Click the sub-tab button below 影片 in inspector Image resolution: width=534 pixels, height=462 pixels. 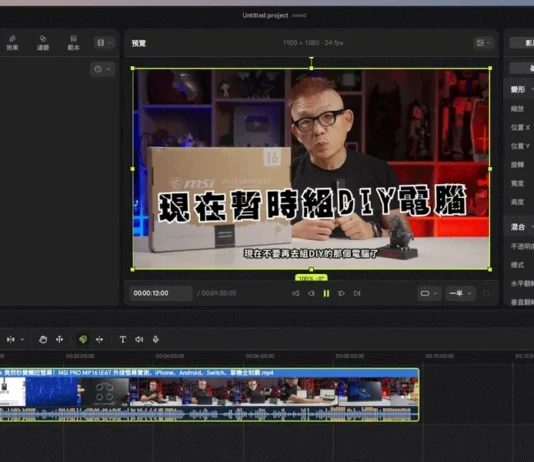(522, 68)
